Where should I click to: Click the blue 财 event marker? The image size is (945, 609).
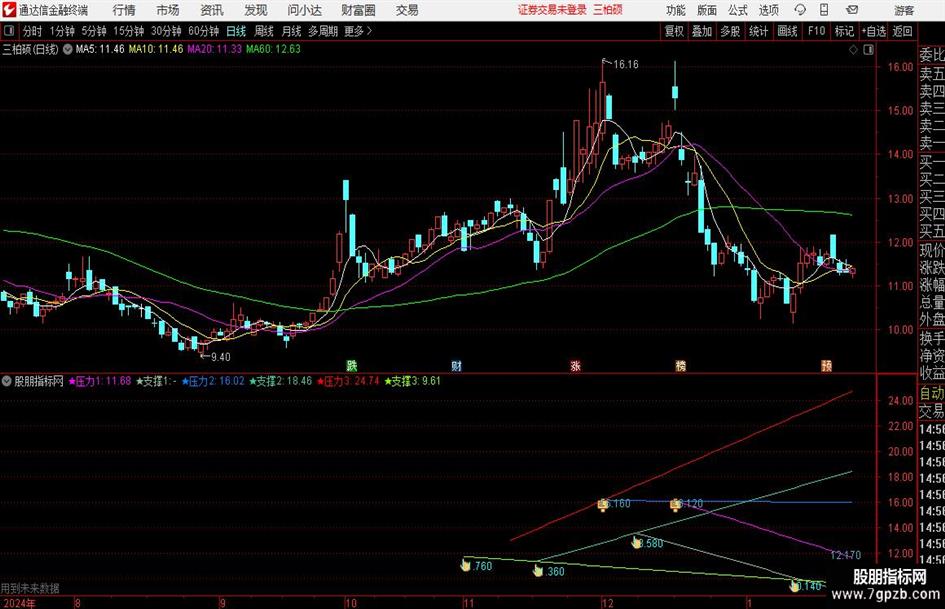pos(456,365)
